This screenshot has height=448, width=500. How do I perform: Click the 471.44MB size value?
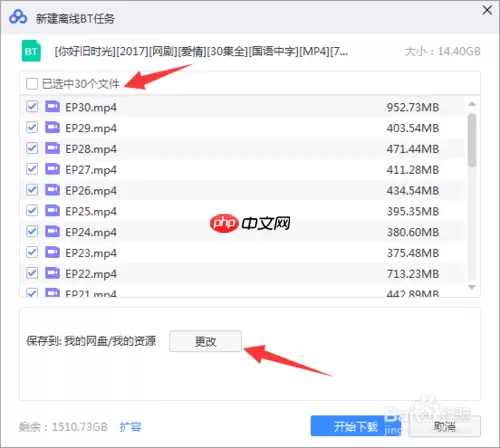[x=413, y=149]
